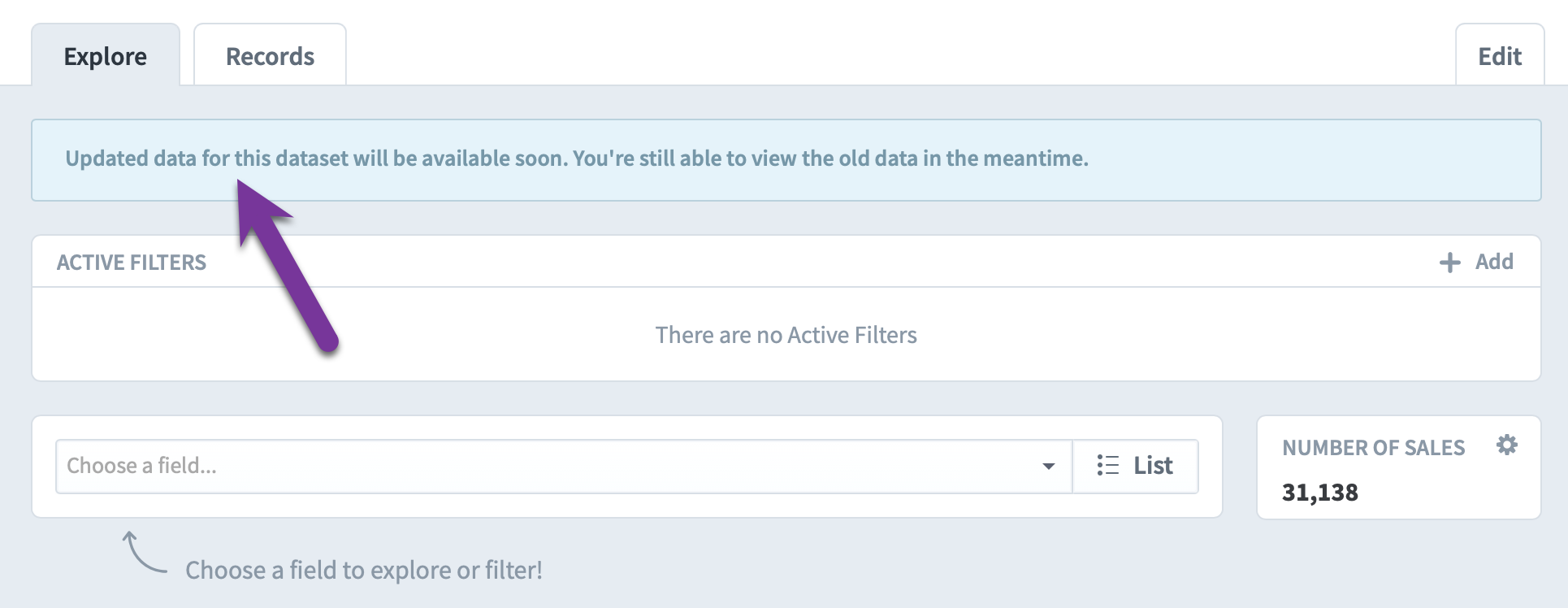Click the curved arrow hint icon

(x=145, y=552)
